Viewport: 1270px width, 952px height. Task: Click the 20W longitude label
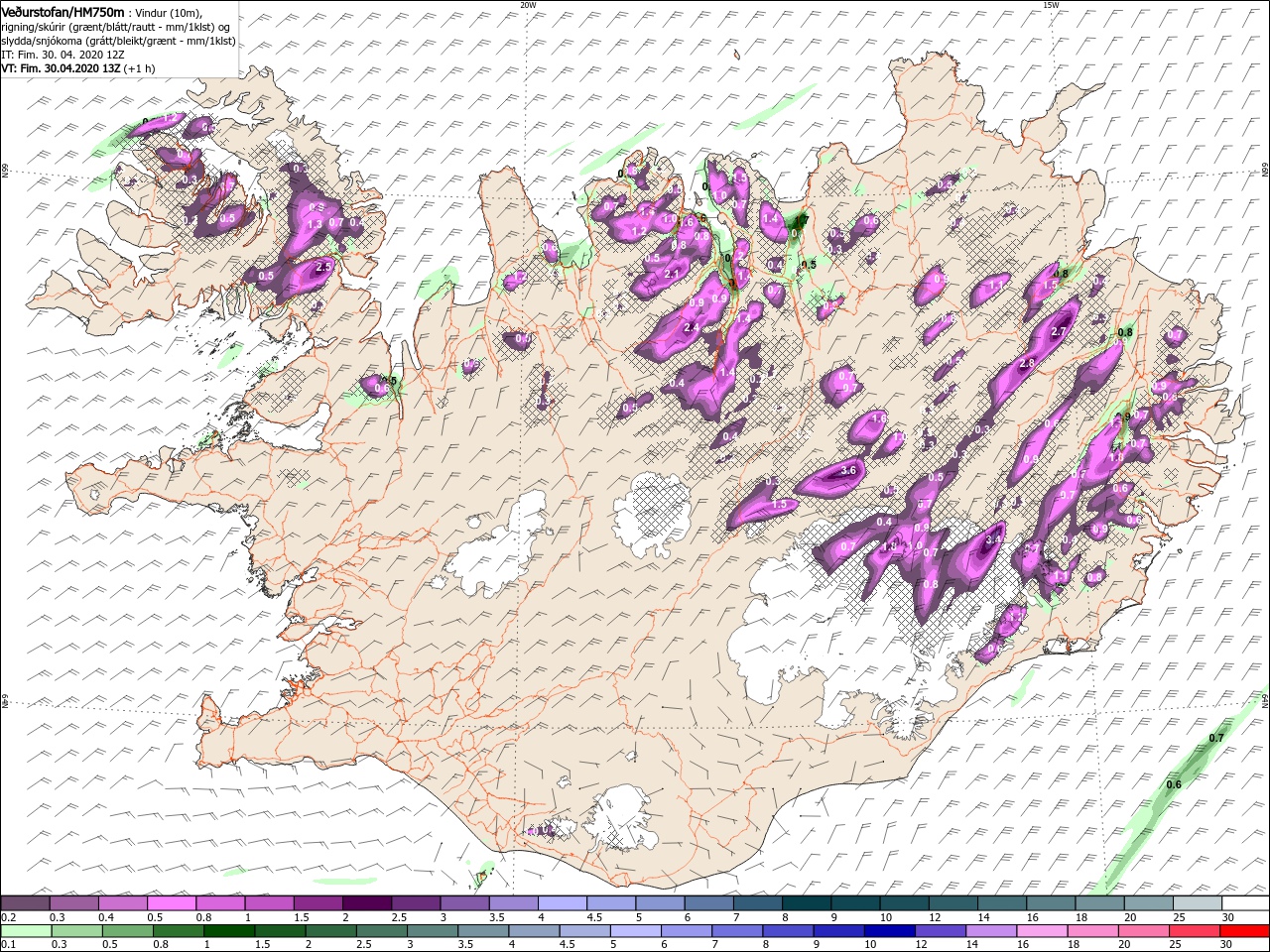pyautogui.click(x=528, y=5)
